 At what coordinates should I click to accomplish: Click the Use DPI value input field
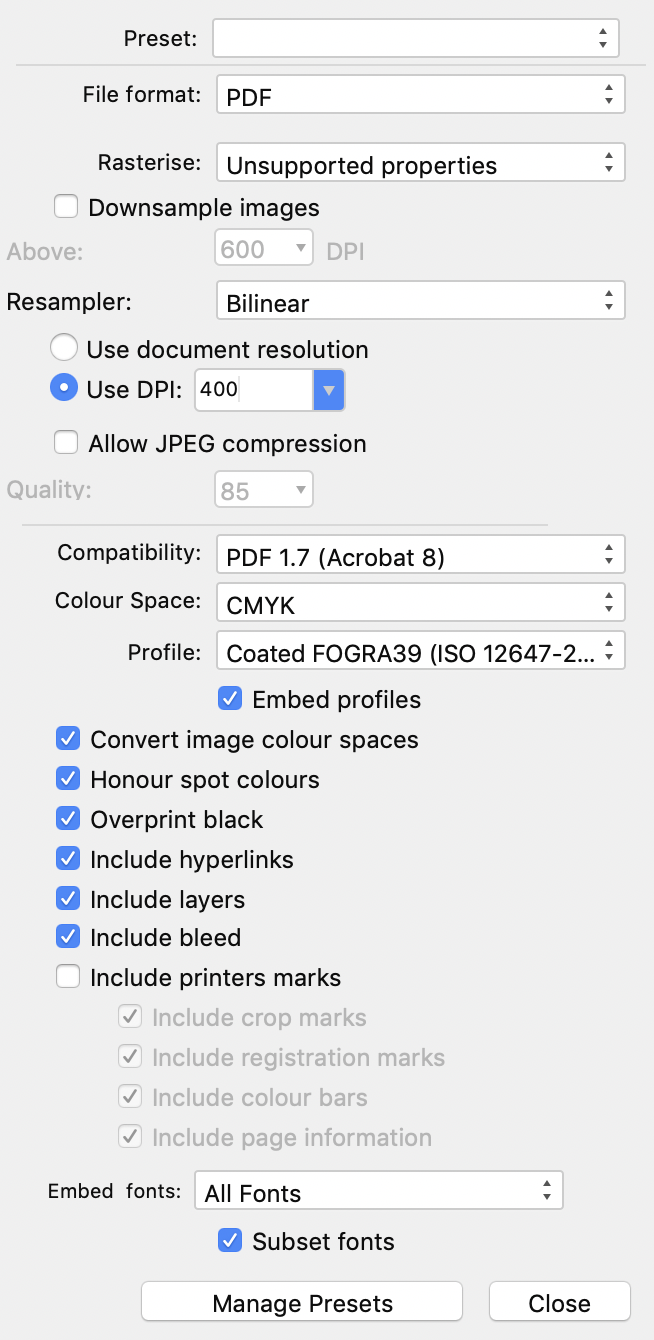click(254, 389)
